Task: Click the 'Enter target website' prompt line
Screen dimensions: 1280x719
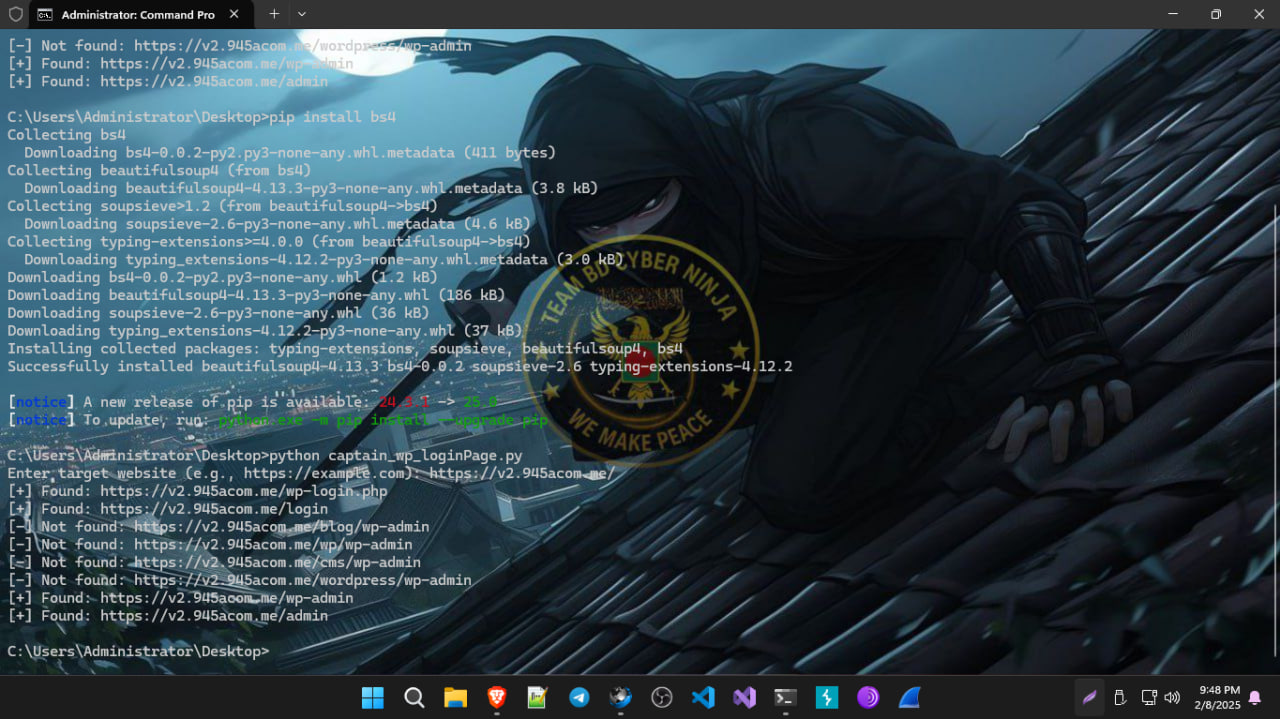Action: click(311, 473)
